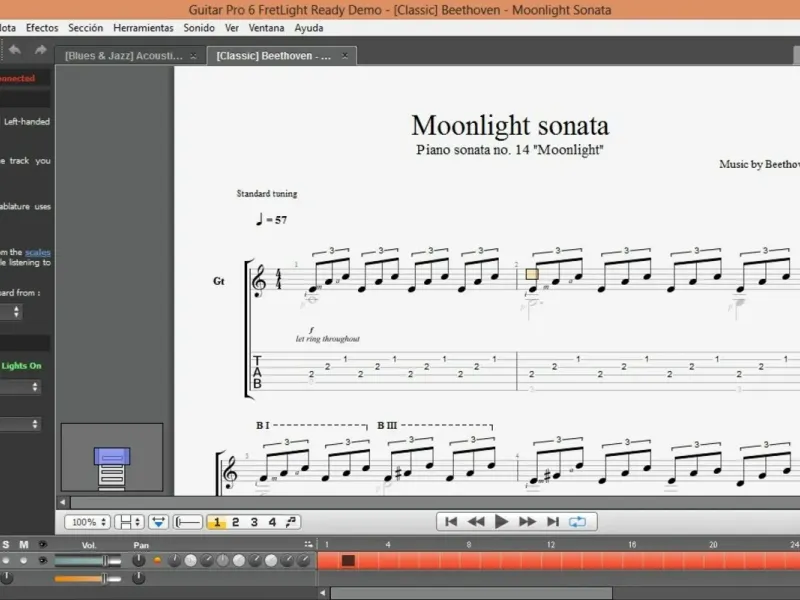Select voice 3 button

pyautogui.click(x=254, y=522)
